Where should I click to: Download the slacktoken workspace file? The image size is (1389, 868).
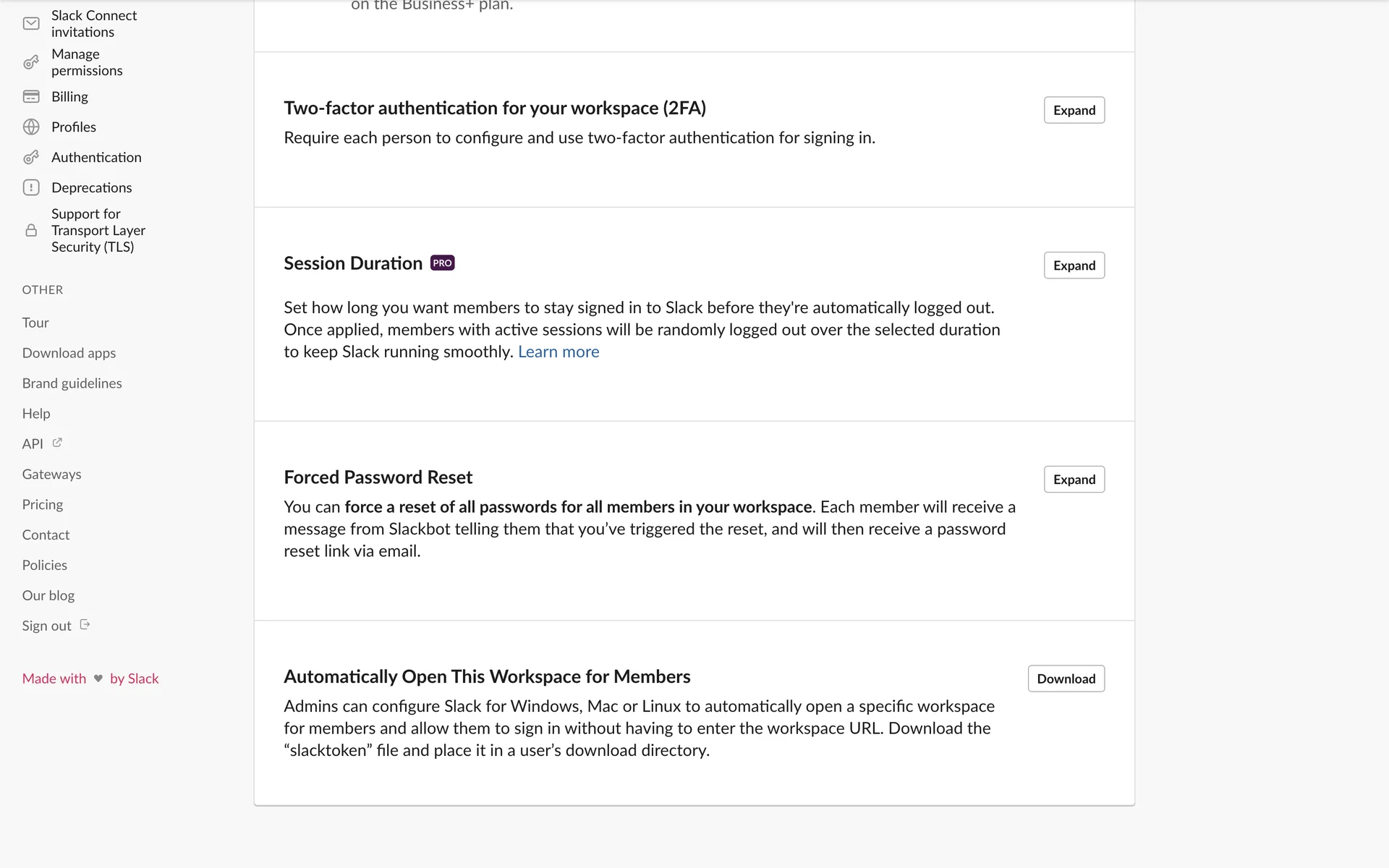(x=1066, y=678)
